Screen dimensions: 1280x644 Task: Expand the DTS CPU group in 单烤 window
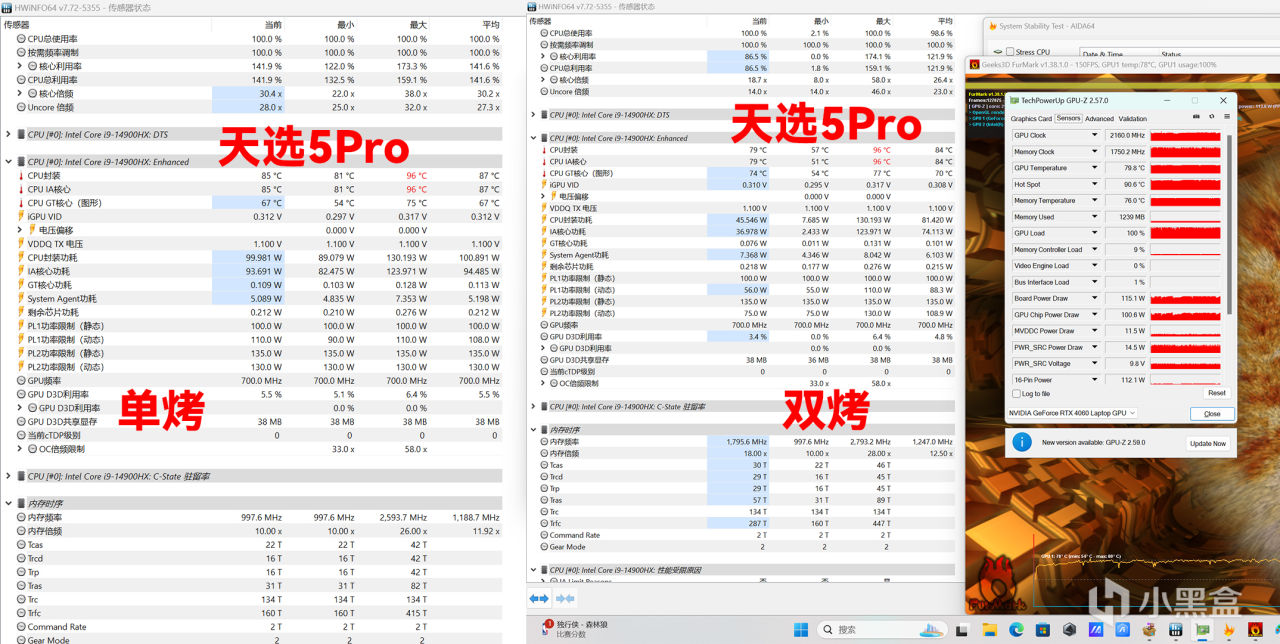(x=9, y=134)
